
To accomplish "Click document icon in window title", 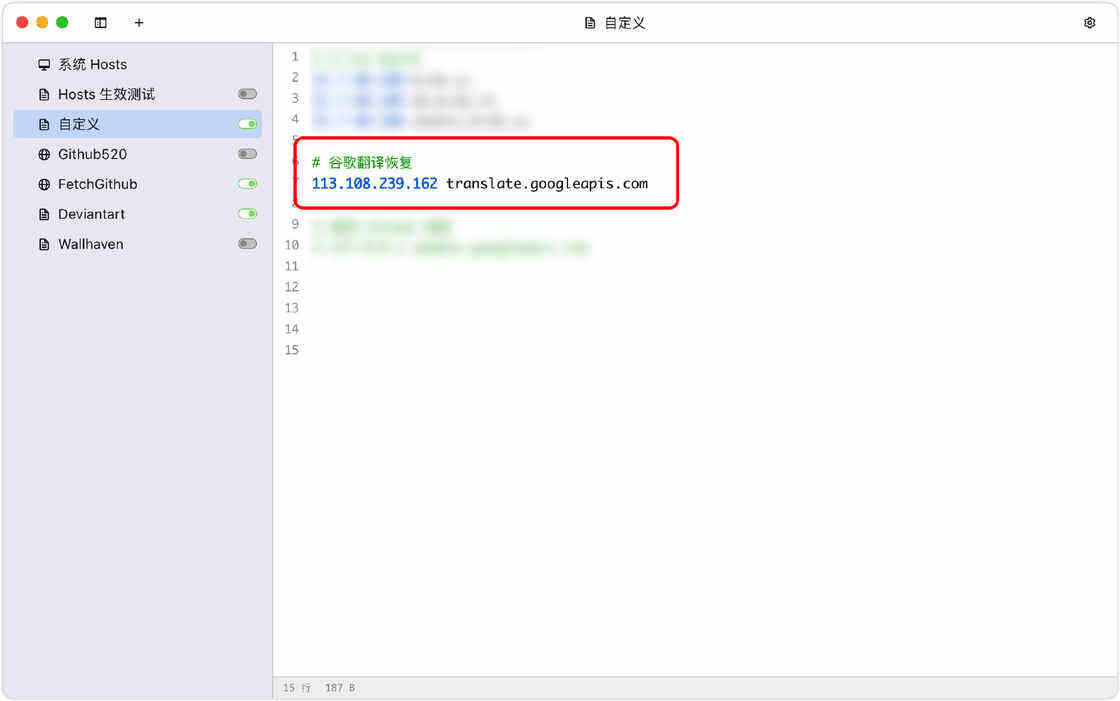I will coord(590,23).
